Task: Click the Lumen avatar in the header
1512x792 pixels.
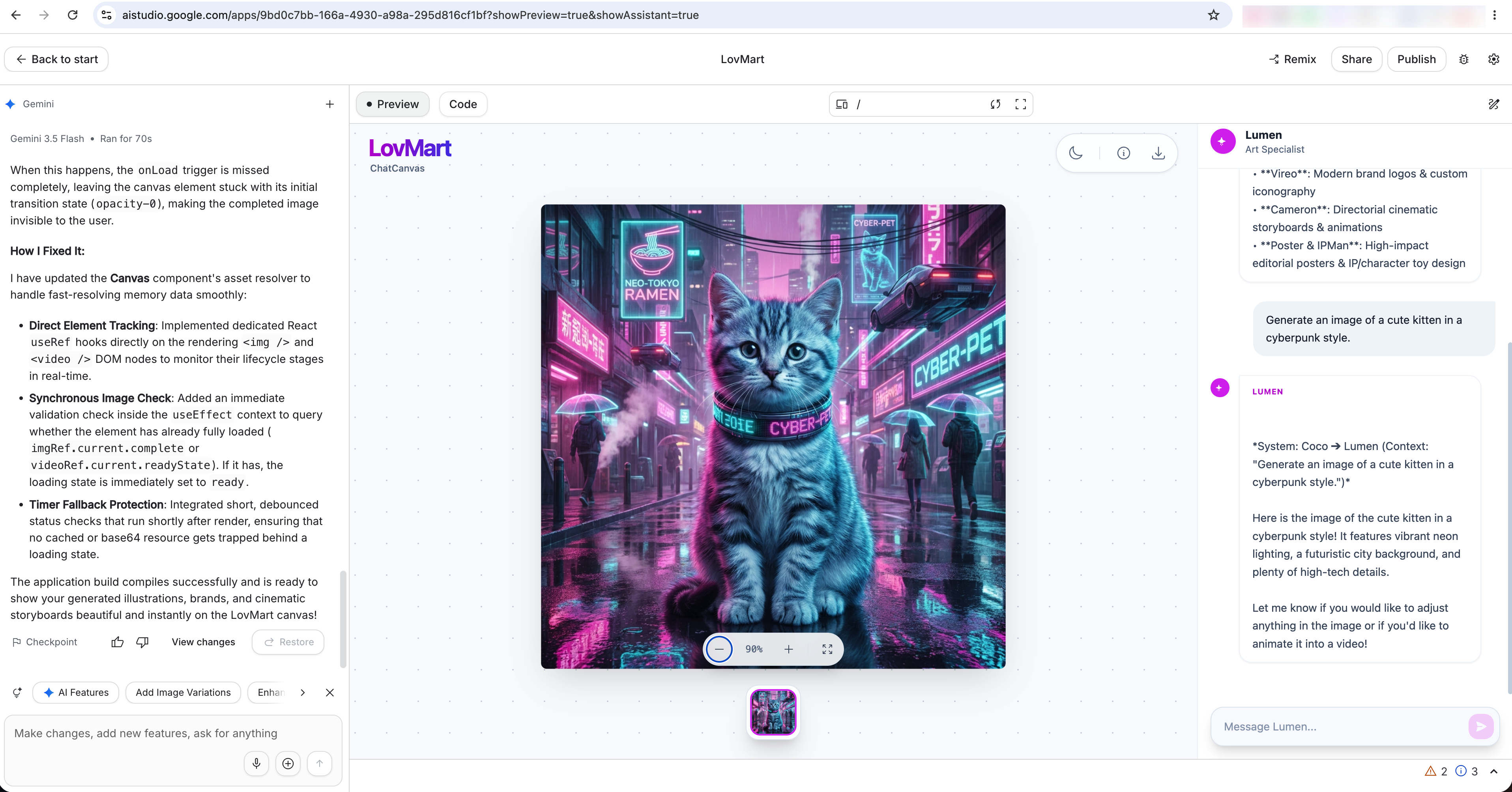Action: click(x=1223, y=141)
